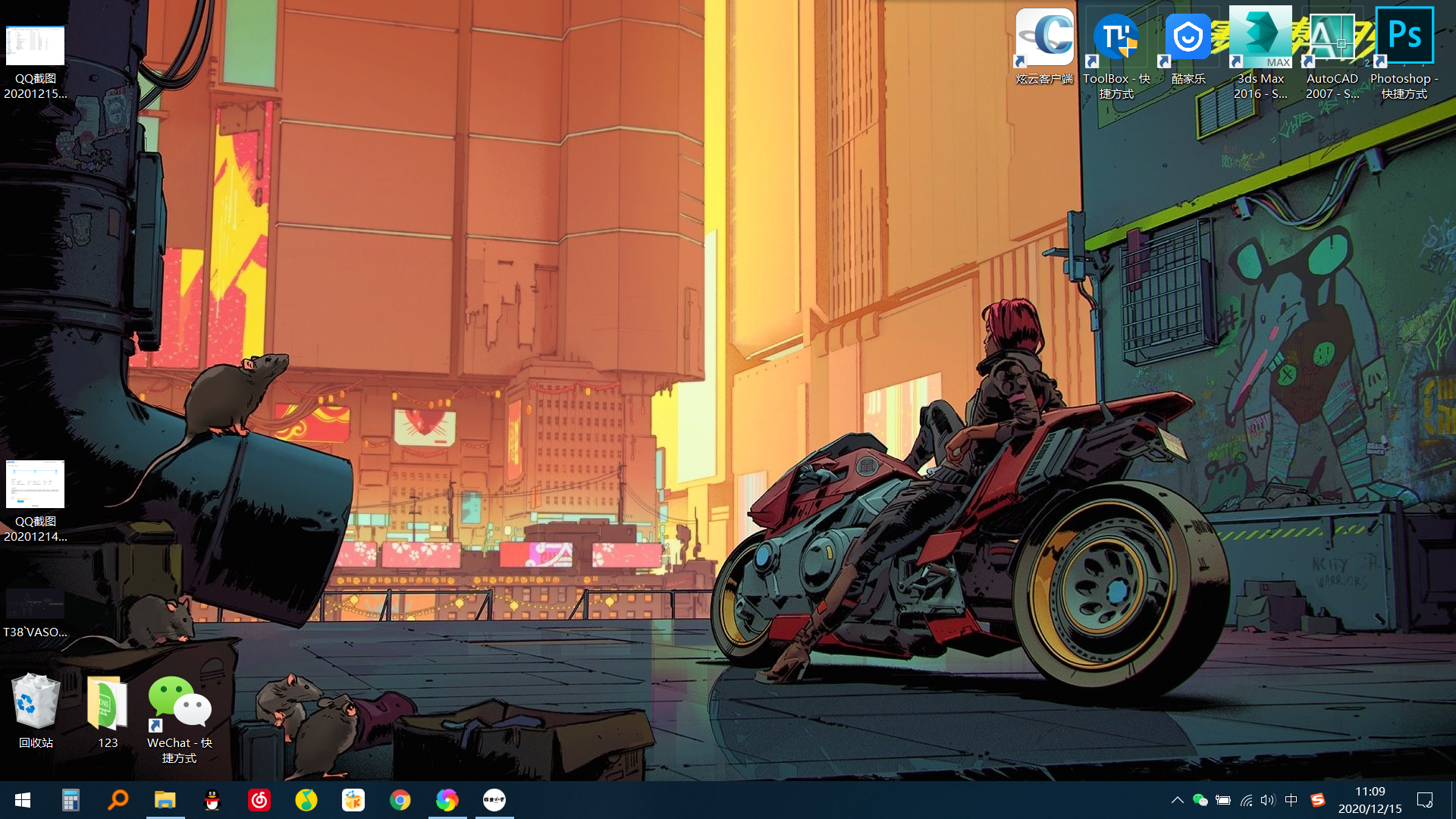Open File Explorer from the taskbar
Image resolution: width=1456 pixels, height=819 pixels.
165,800
